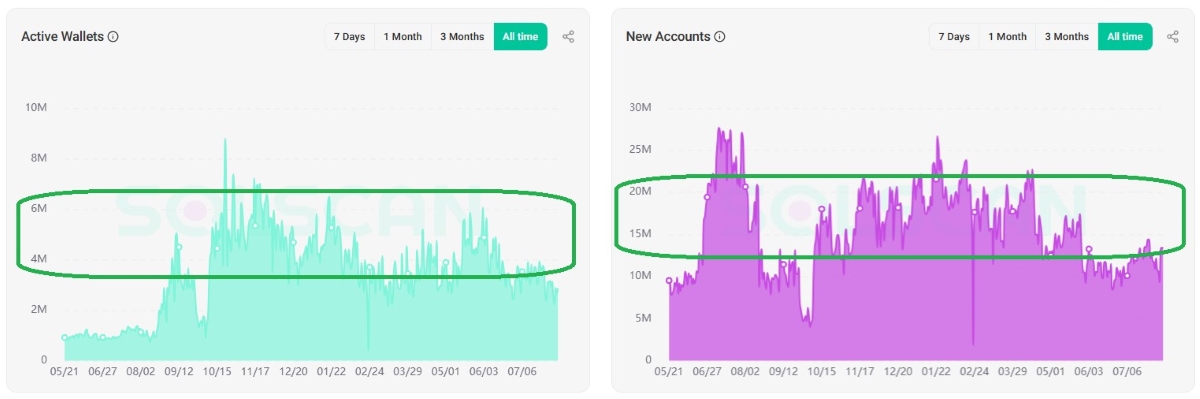Click the 25M label on New Accounts axis

click(640, 149)
